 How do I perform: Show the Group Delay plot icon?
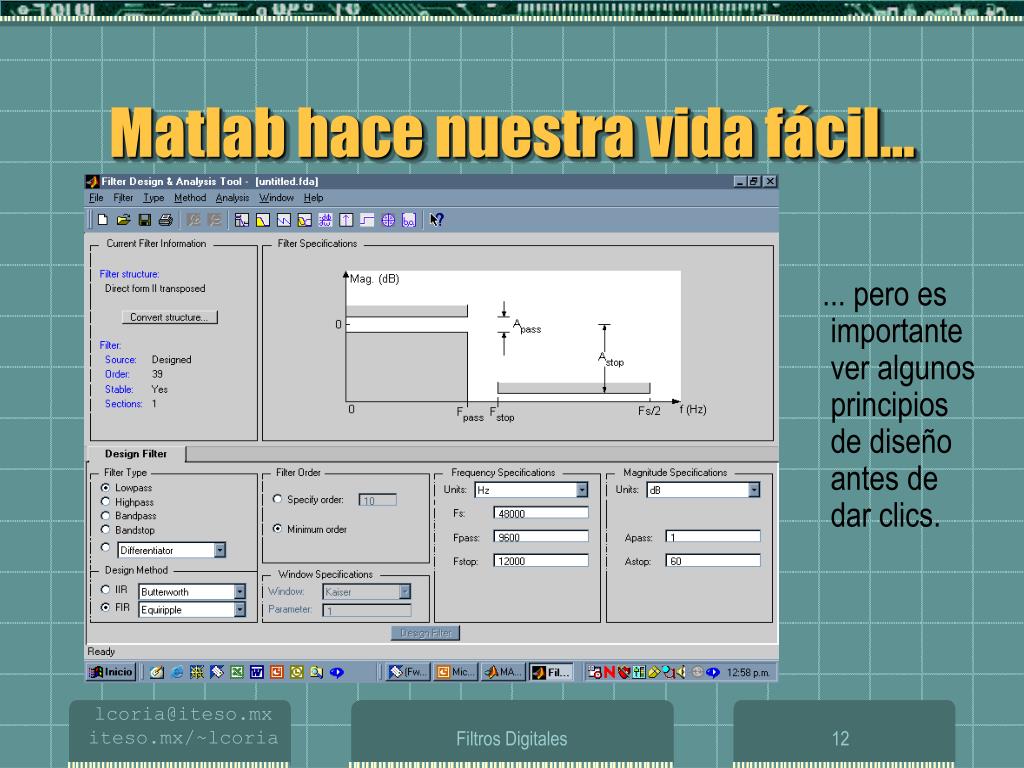[x=325, y=220]
